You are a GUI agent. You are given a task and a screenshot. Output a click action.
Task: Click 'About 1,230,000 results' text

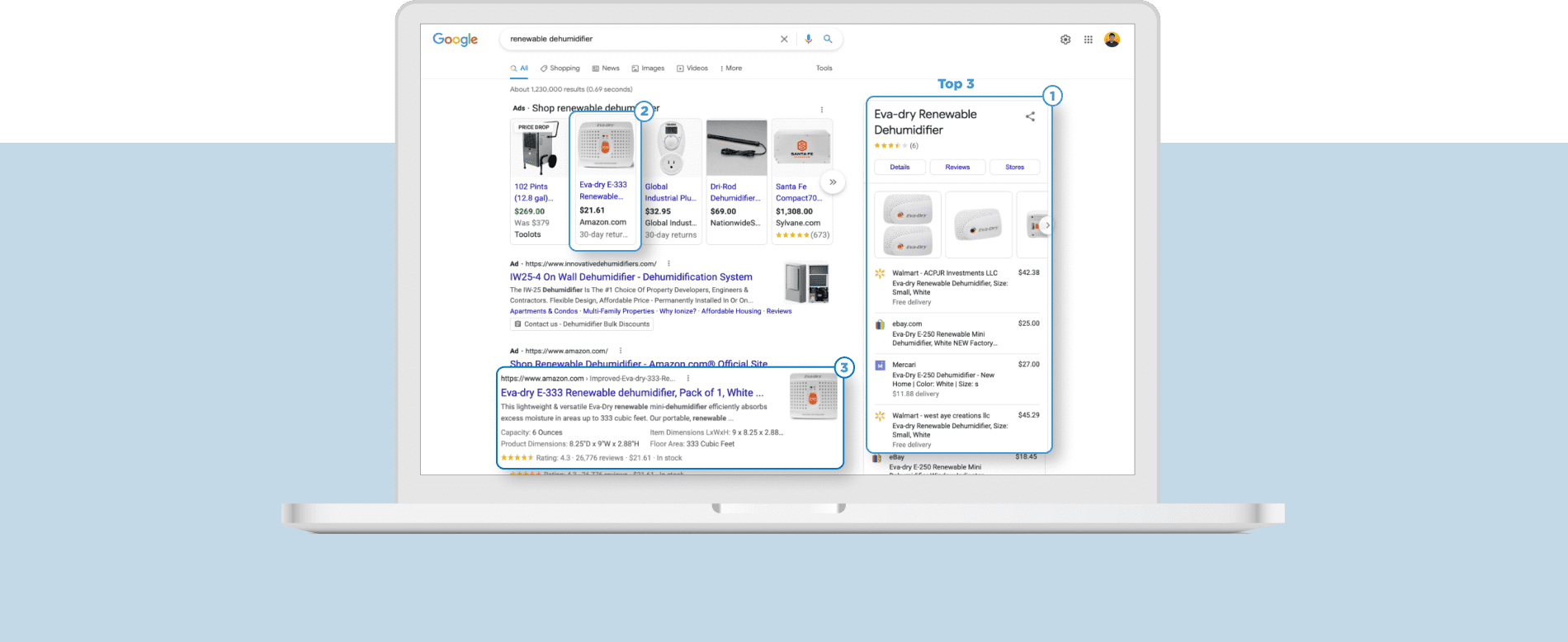click(571, 89)
